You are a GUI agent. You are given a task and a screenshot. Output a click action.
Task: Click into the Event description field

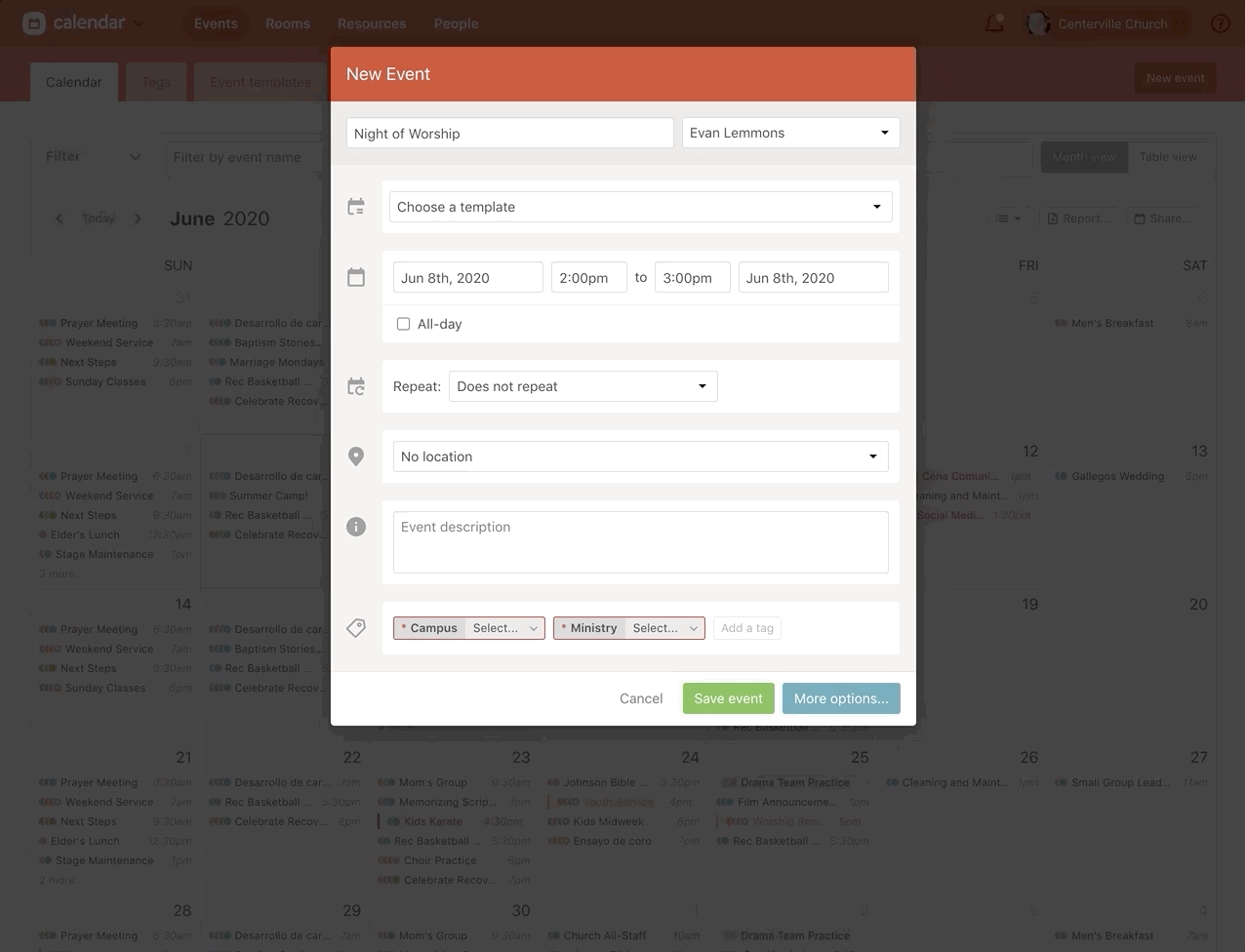[640, 542]
